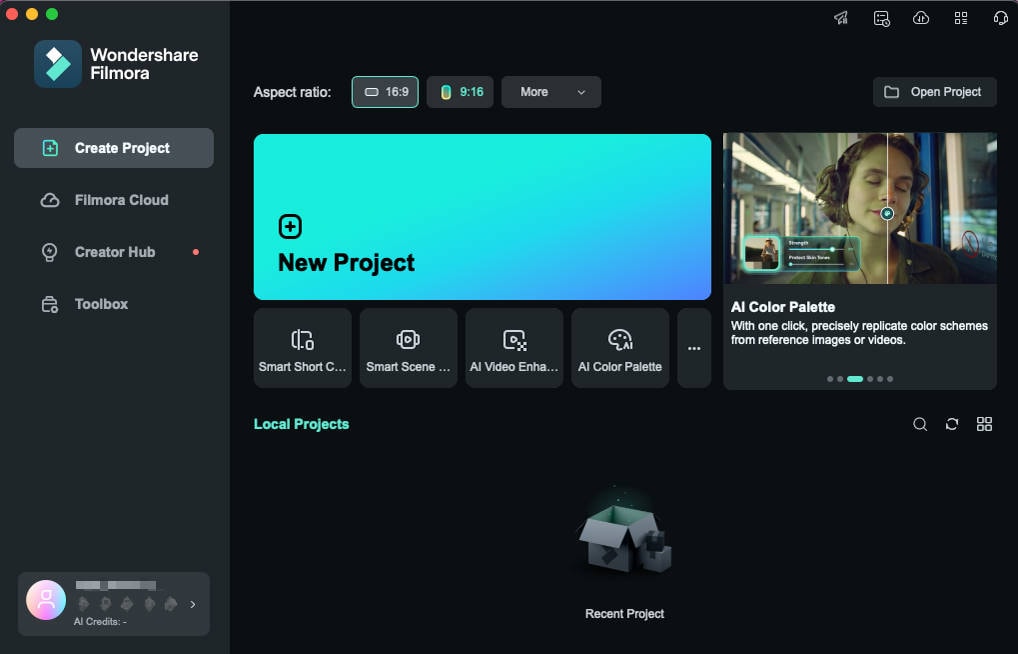Screen dimensions: 1018x654
Task: Select 16:9 aspect ratio
Action: [385, 92]
